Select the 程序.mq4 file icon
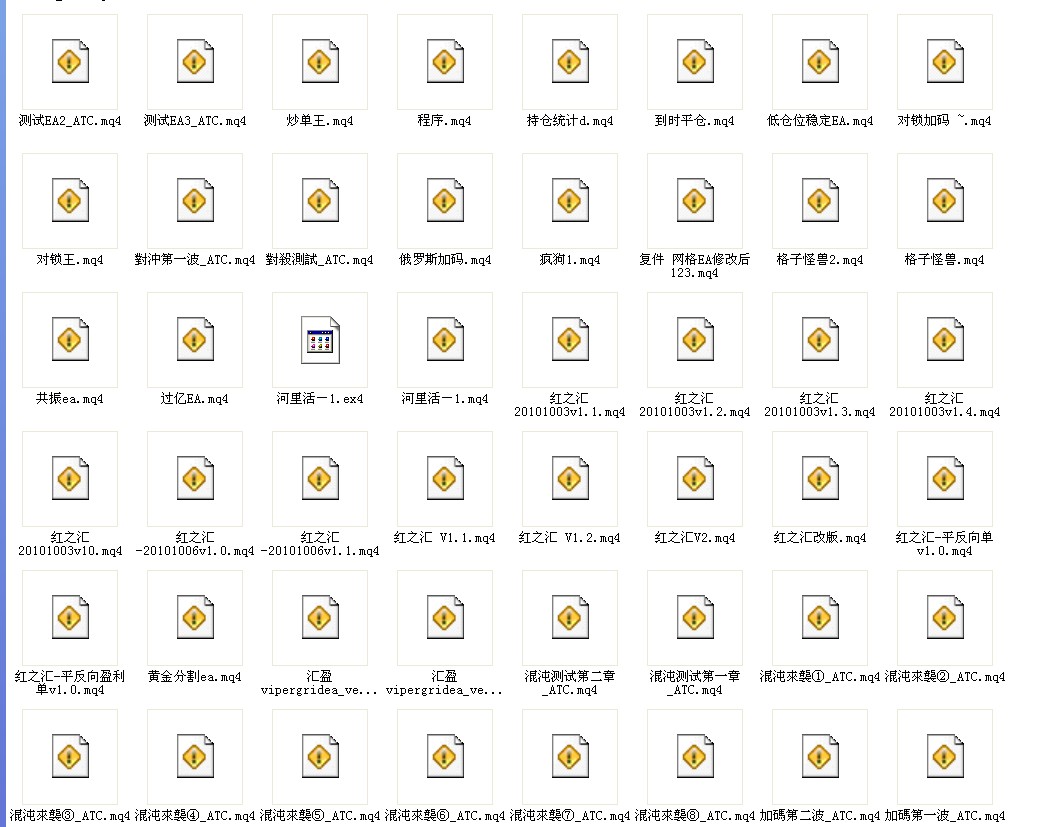Image resolution: width=1064 pixels, height=827 pixels. [x=444, y=62]
